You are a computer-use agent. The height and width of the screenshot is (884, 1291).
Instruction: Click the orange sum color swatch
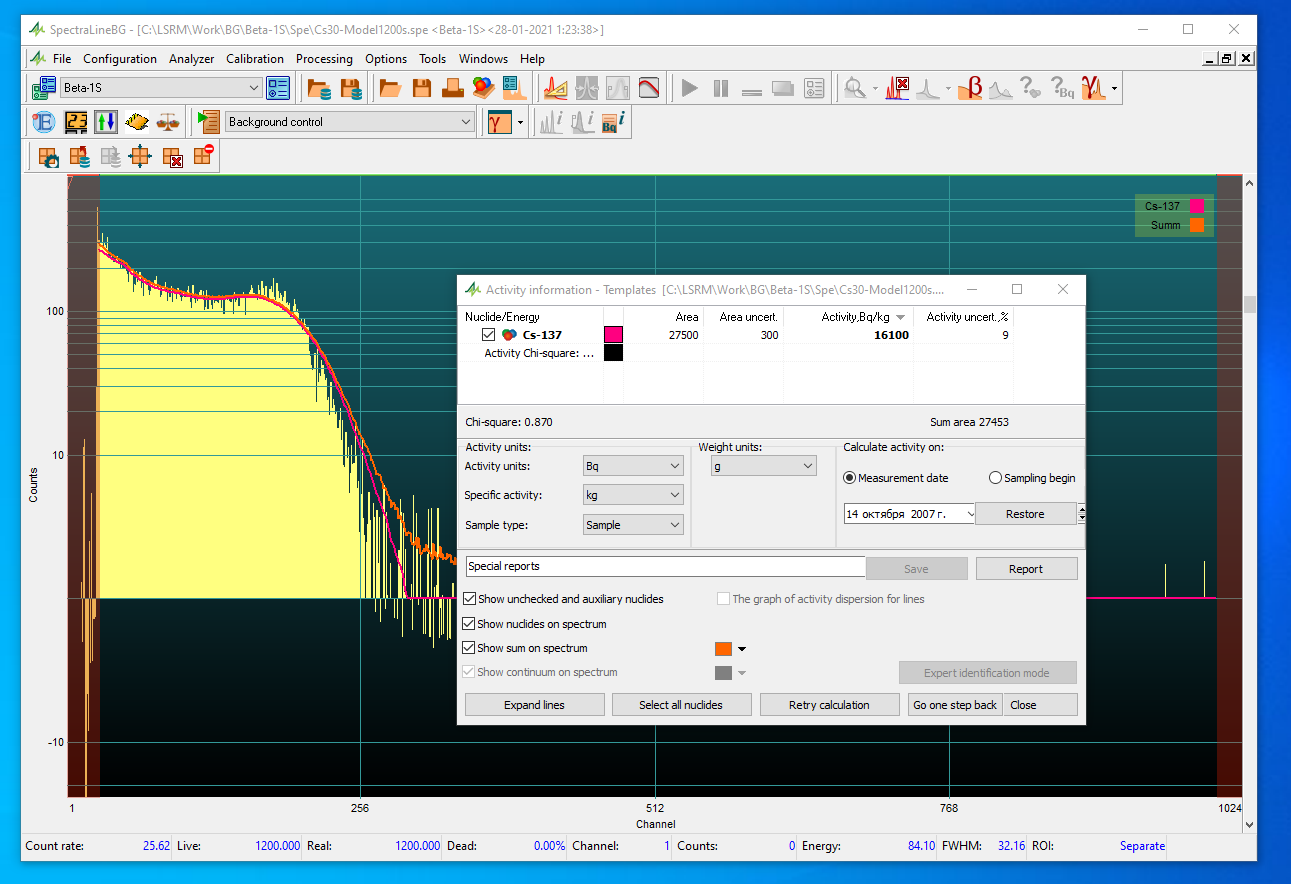tap(724, 649)
